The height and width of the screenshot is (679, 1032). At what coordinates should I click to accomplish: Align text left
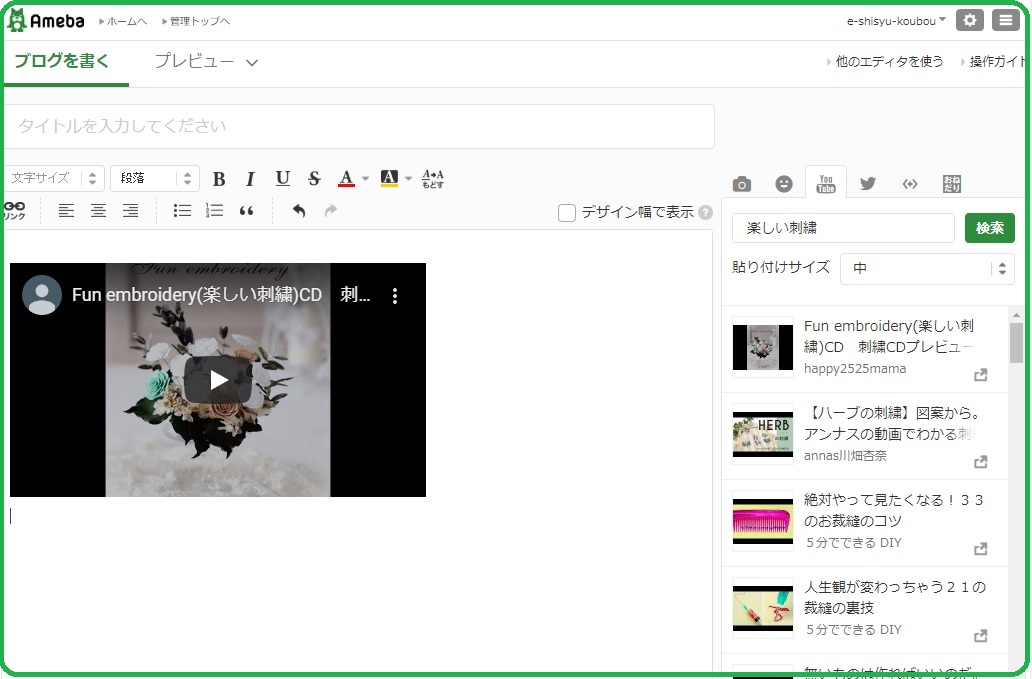[66, 211]
